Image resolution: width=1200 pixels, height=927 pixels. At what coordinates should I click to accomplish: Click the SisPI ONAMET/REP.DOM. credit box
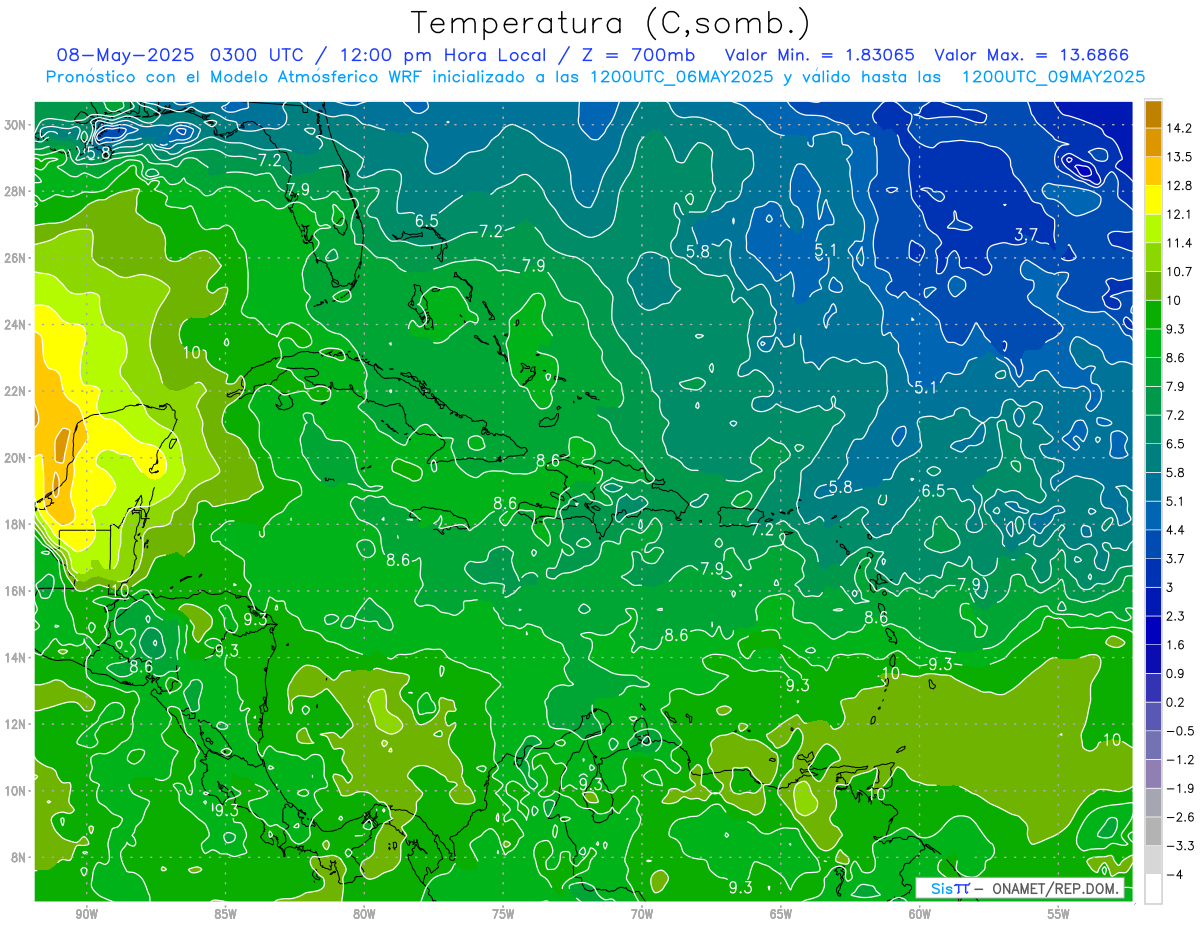click(x=1020, y=888)
